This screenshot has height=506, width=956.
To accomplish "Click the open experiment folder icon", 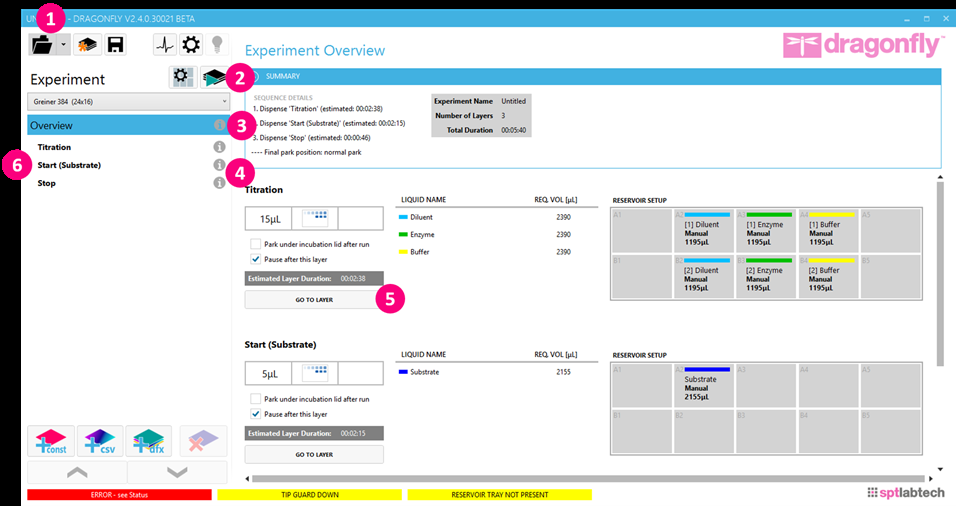I will 43,44.
